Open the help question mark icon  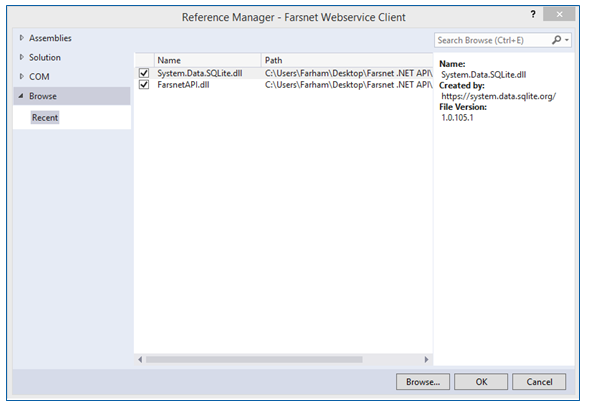tap(533, 14)
